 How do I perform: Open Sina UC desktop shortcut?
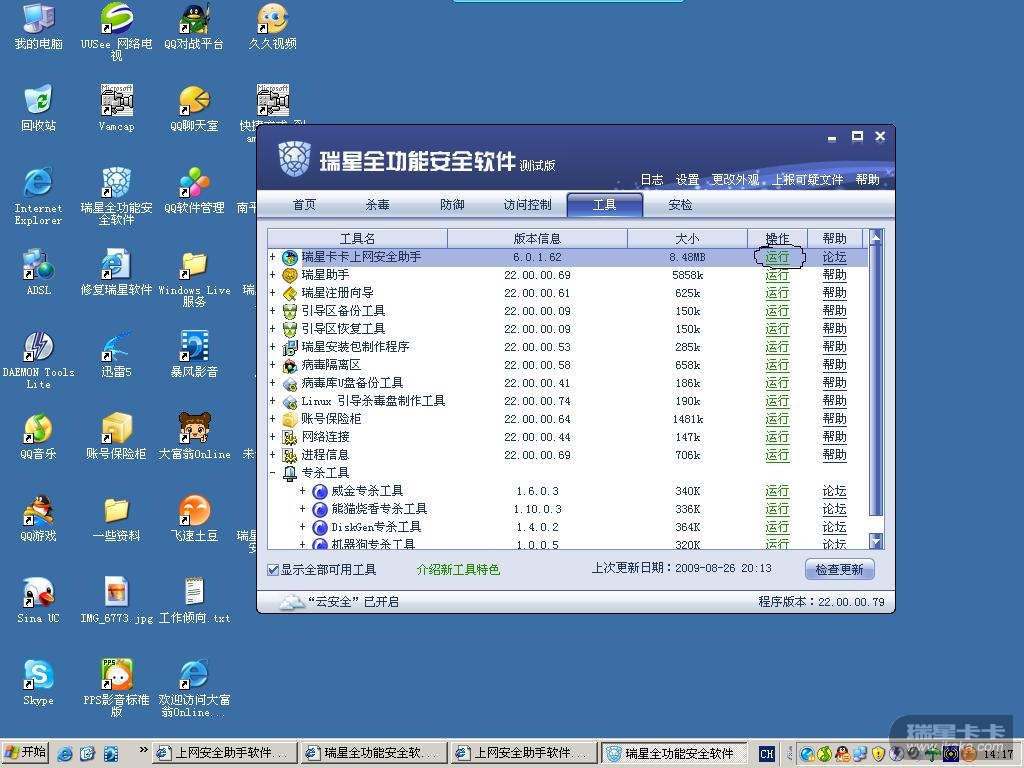[x=38, y=601]
